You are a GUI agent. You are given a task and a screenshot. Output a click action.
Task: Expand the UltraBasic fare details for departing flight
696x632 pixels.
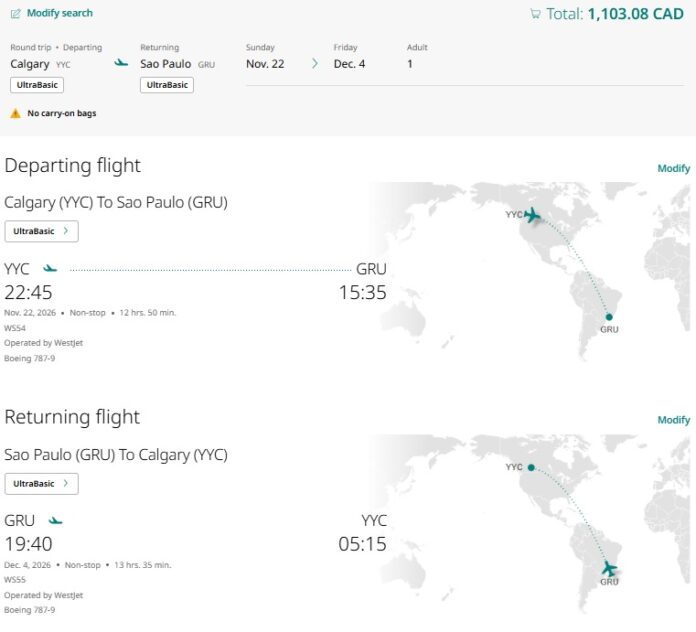tap(41, 231)
